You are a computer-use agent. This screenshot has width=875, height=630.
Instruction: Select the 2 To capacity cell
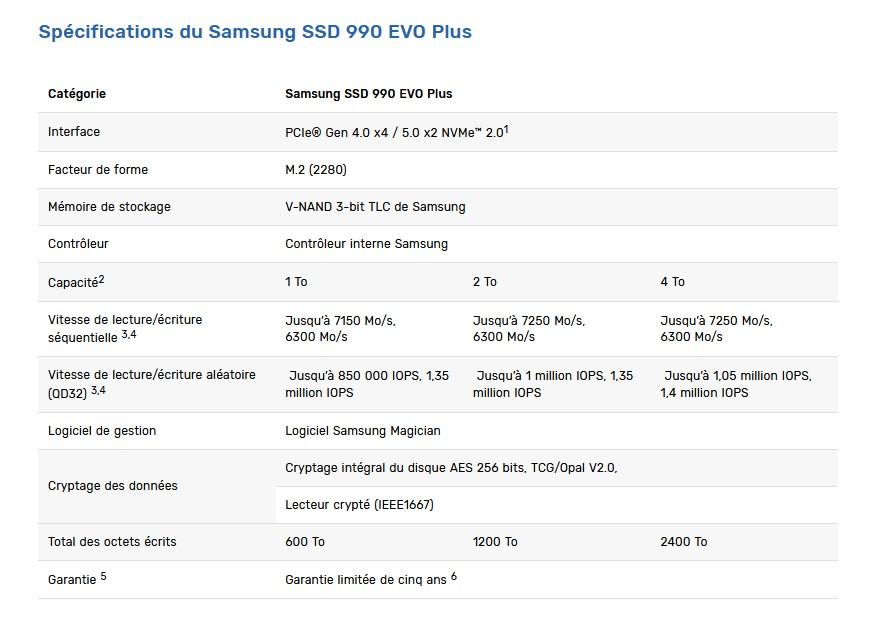(x=484, y=282)
